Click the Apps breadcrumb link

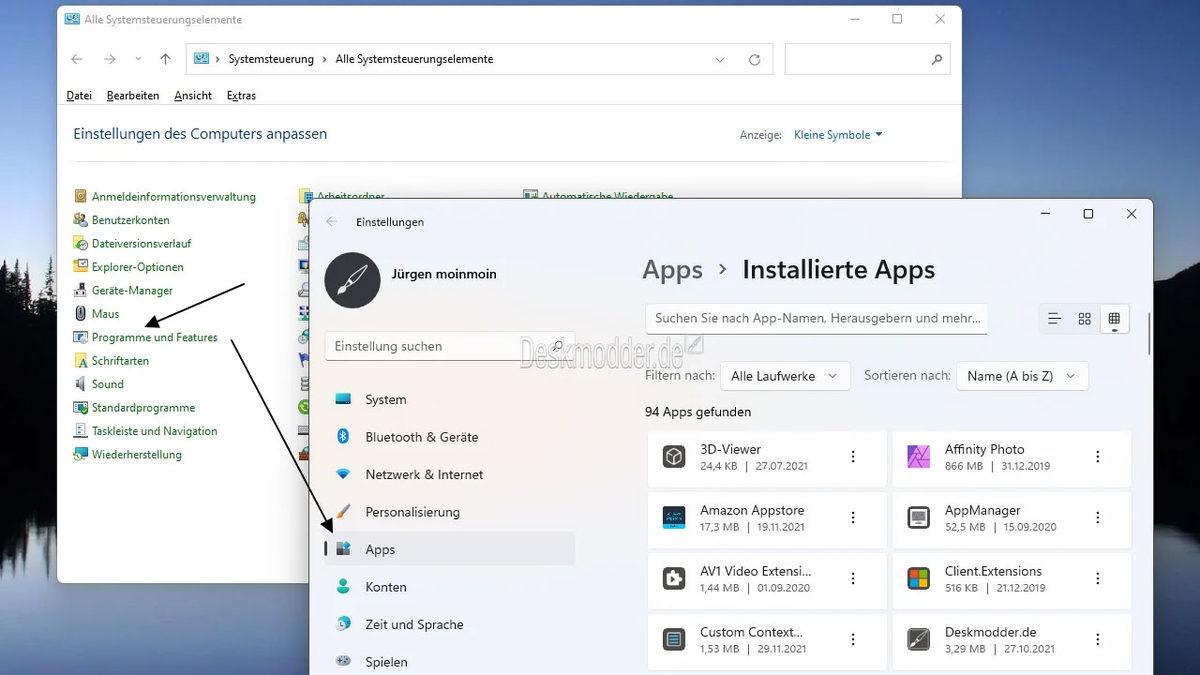[672, 269]
